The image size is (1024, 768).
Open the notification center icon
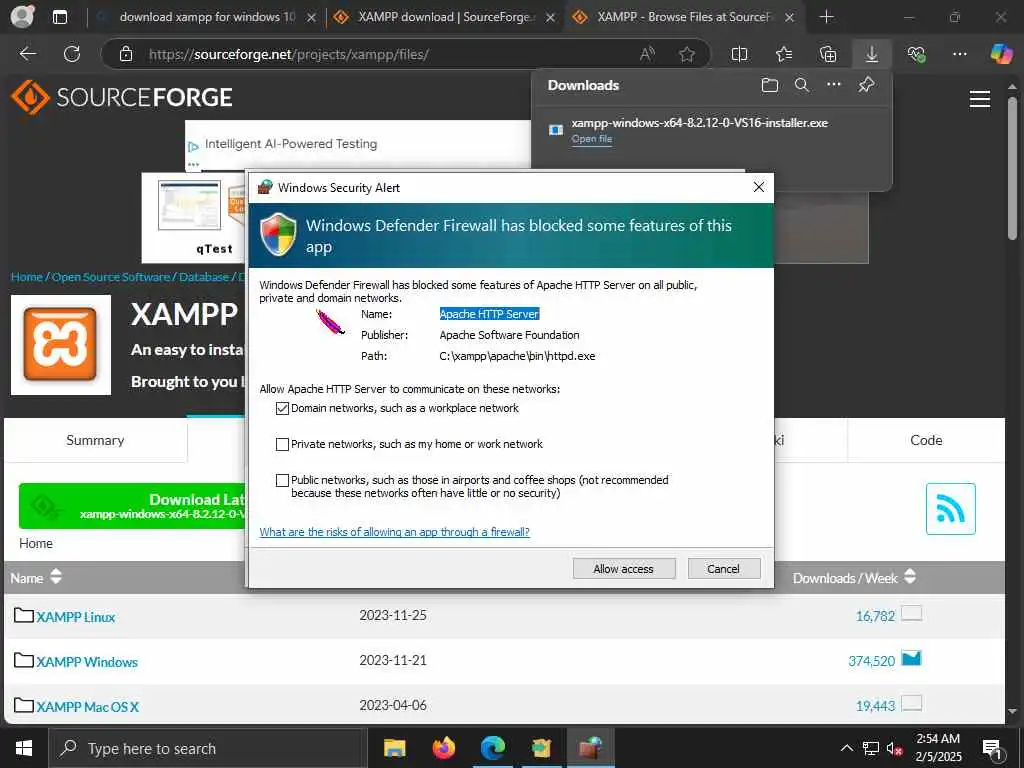993,749
